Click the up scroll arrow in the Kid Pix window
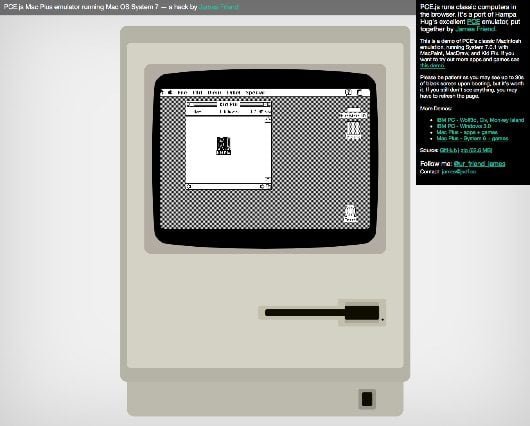 [268, 119]
